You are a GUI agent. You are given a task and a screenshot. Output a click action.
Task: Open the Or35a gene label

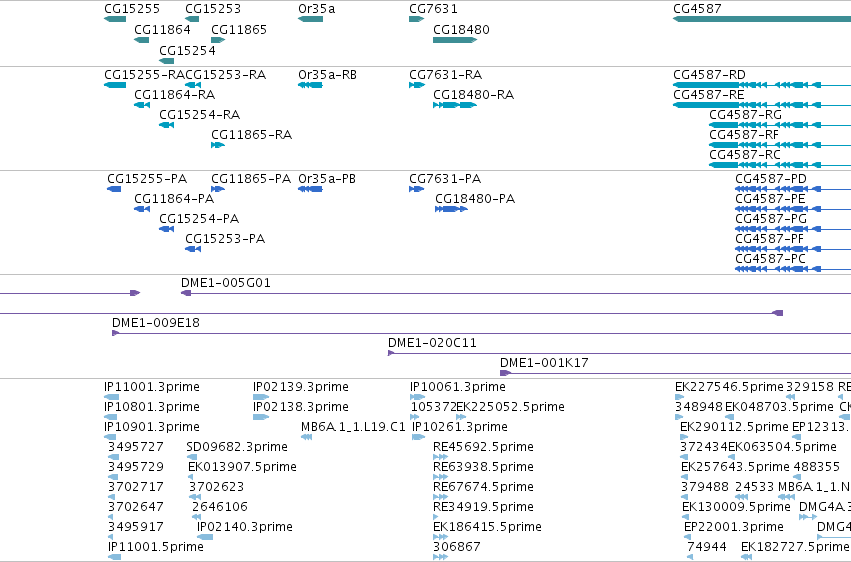[x=316, y=9]
